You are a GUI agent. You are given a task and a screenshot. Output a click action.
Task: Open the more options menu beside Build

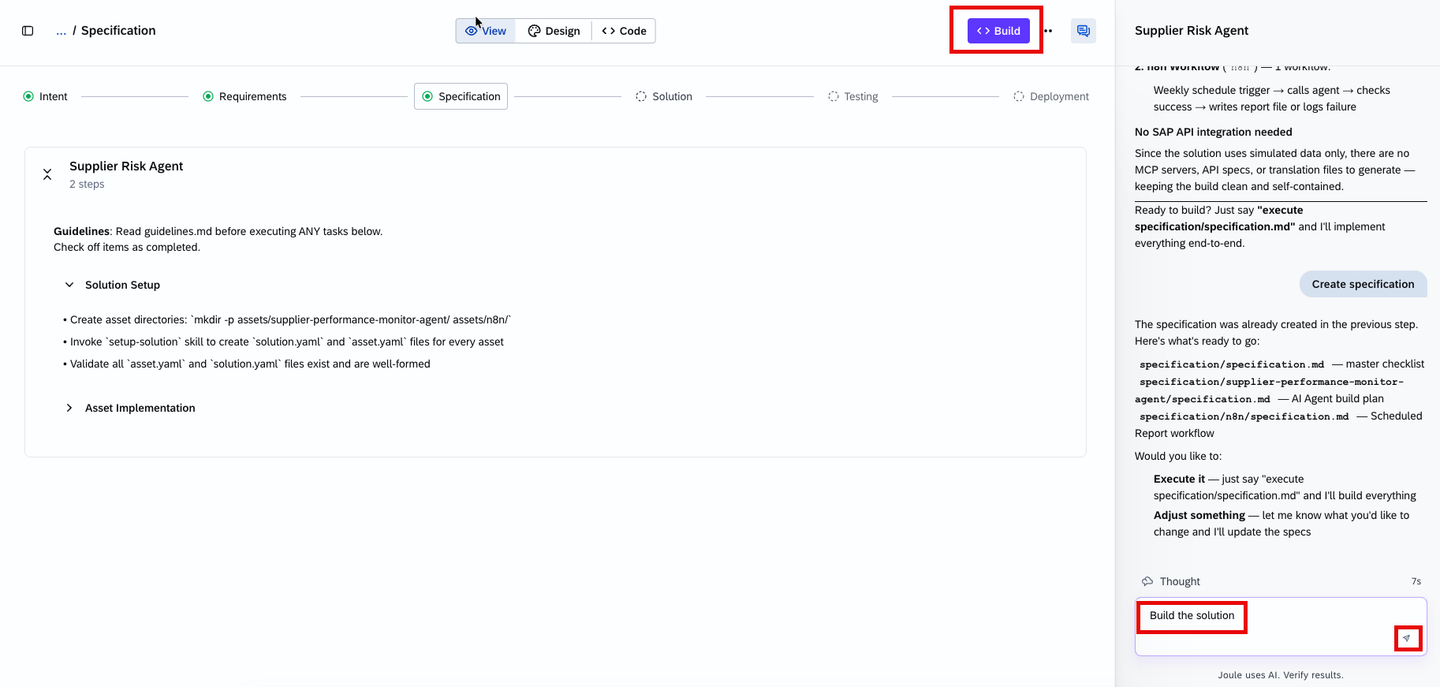point(1048,31)
